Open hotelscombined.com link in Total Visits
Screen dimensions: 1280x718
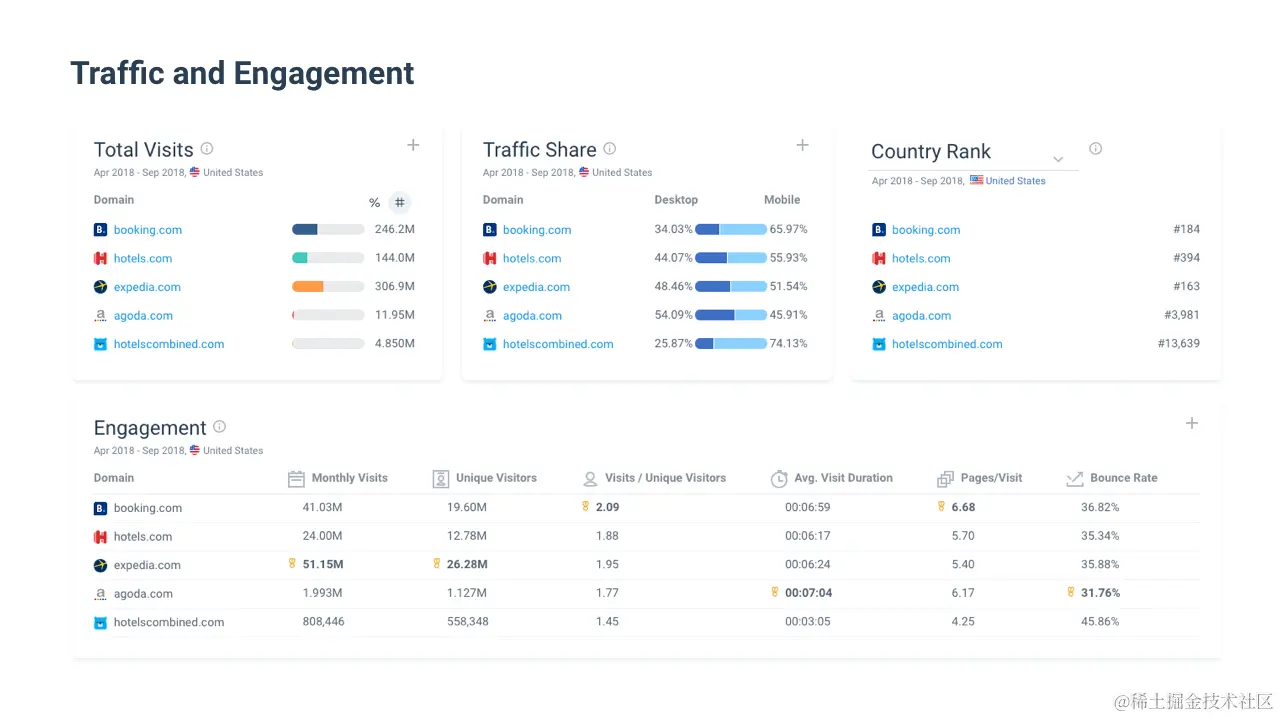169,344
